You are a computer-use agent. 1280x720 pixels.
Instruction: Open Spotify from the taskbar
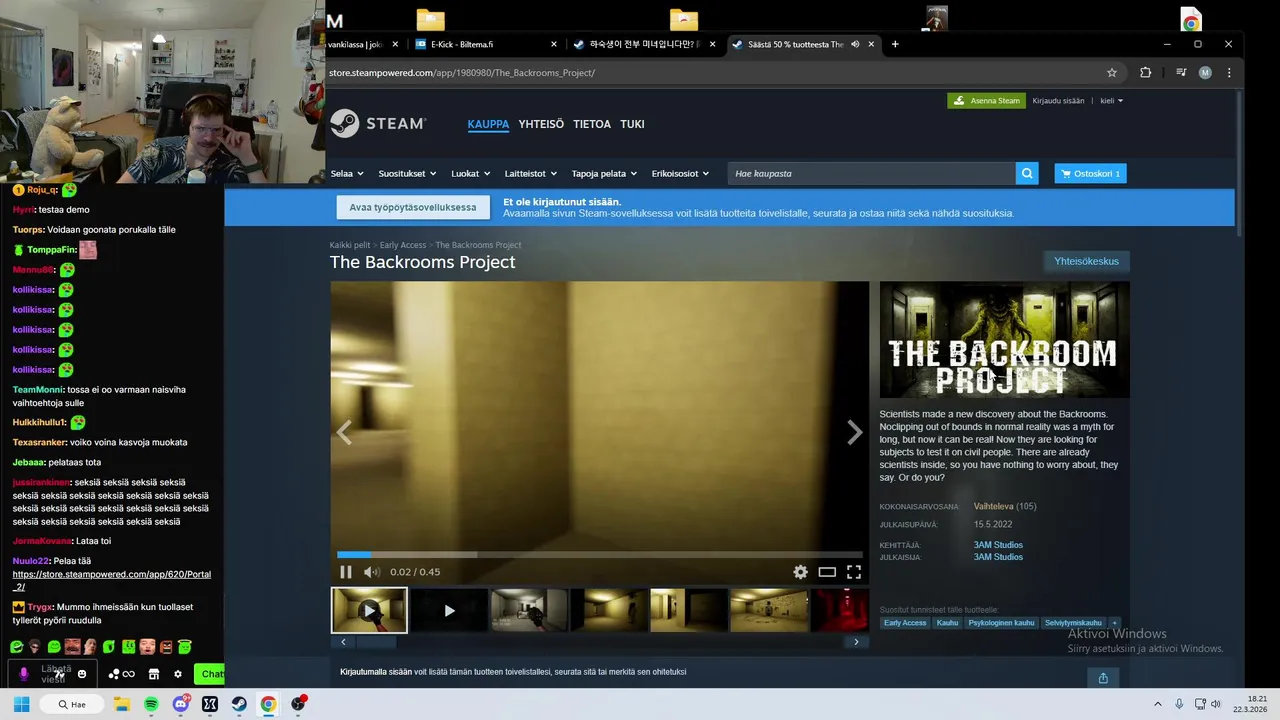(151, 704)
